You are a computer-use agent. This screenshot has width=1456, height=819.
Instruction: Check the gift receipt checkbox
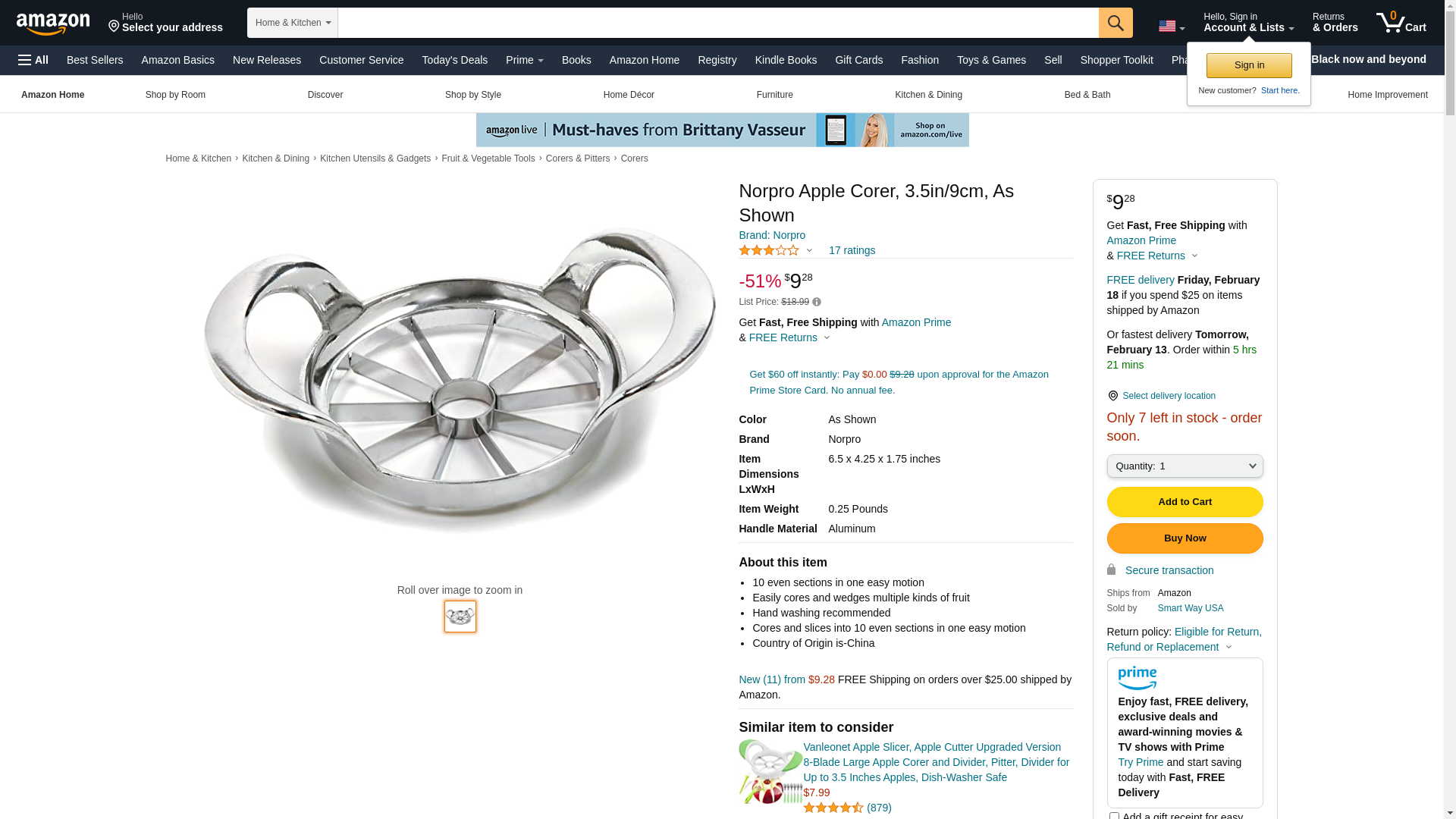click(x=1114, y=816)
